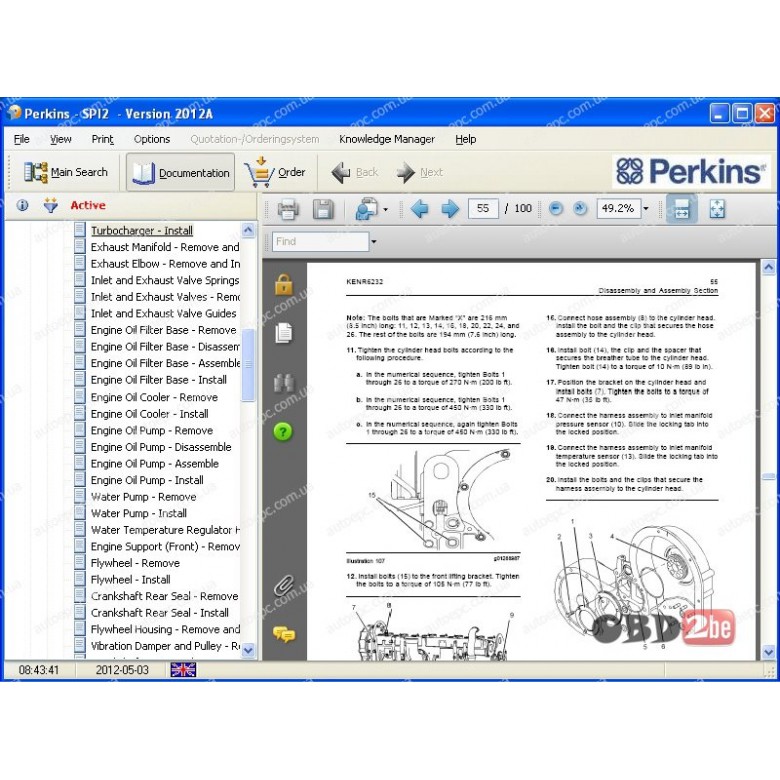Open the Help menu

pyautogui.click(x=466, y=139)
